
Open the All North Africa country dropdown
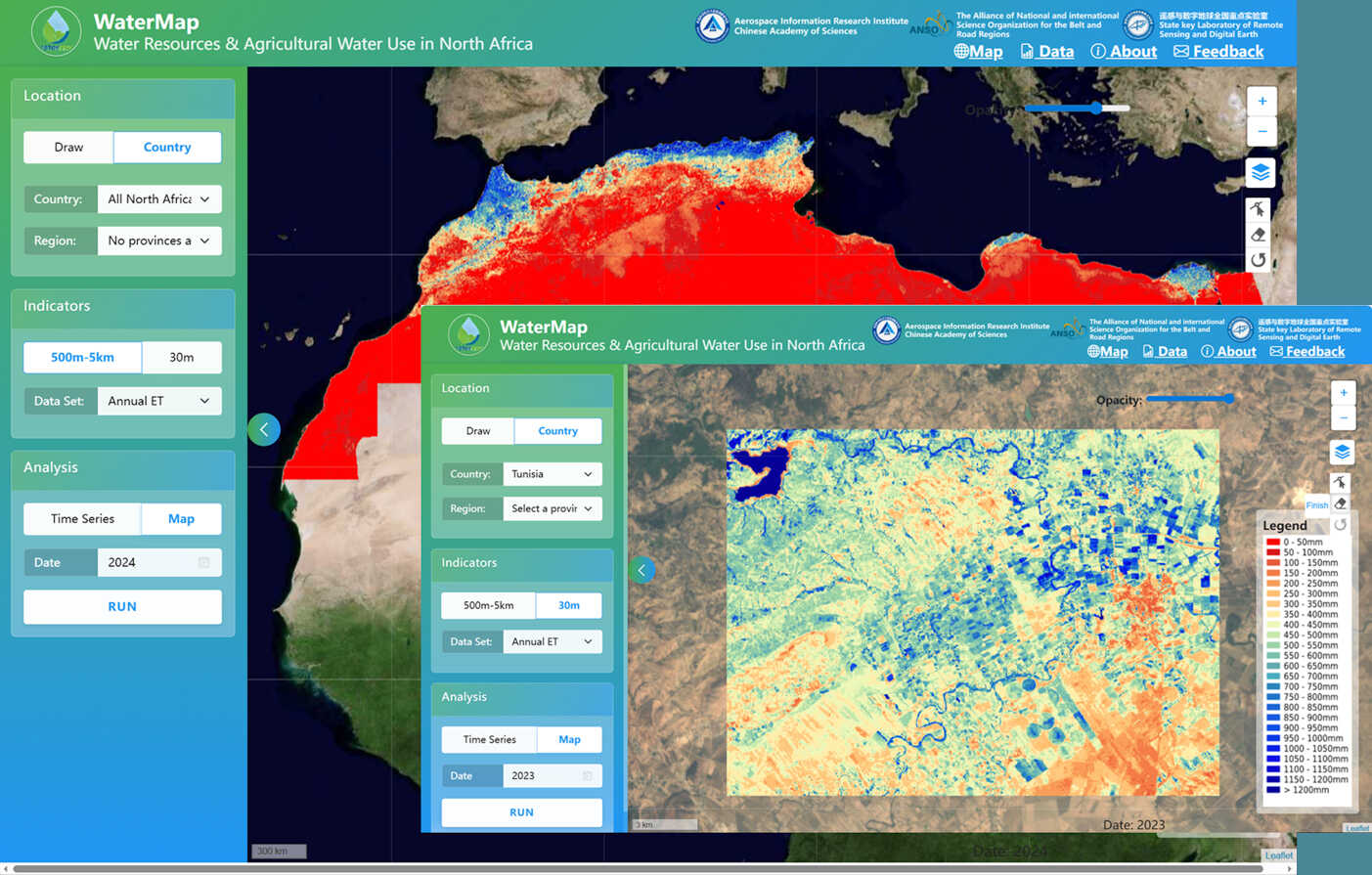(x=158, y=199)
